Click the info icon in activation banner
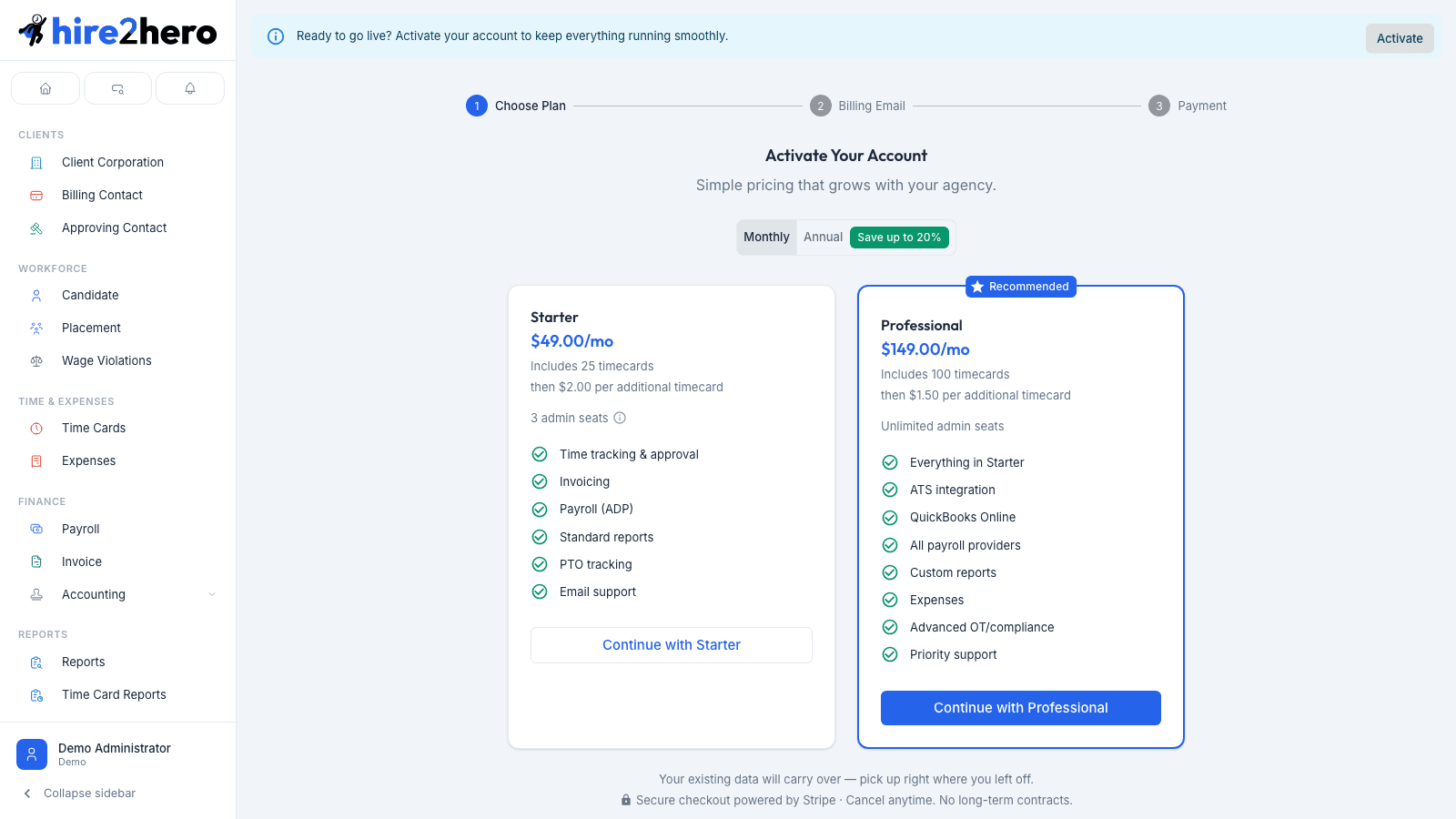Image resolution: width=1456 pixels, height=819 pixels. (x=275, y=36)
